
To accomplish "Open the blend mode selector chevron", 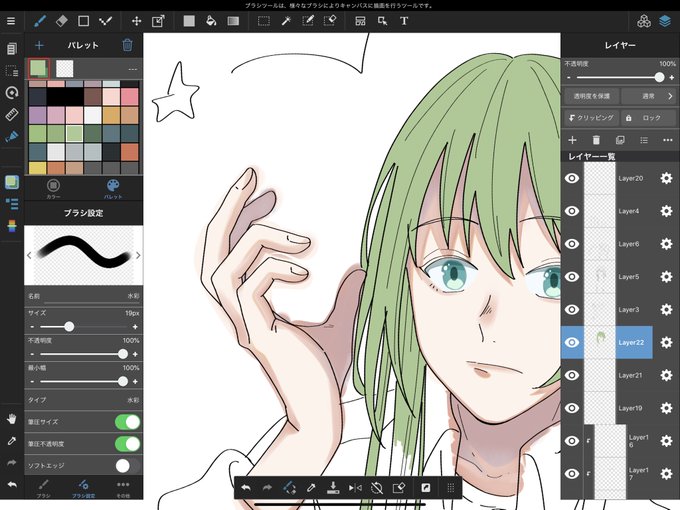I will pos(670,96).
